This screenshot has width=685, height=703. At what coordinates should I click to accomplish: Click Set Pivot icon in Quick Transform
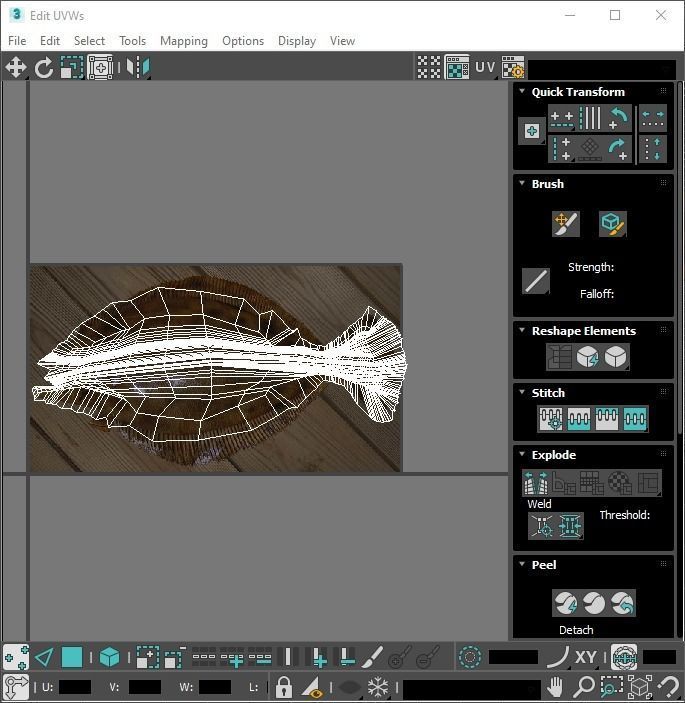point(532,131)
